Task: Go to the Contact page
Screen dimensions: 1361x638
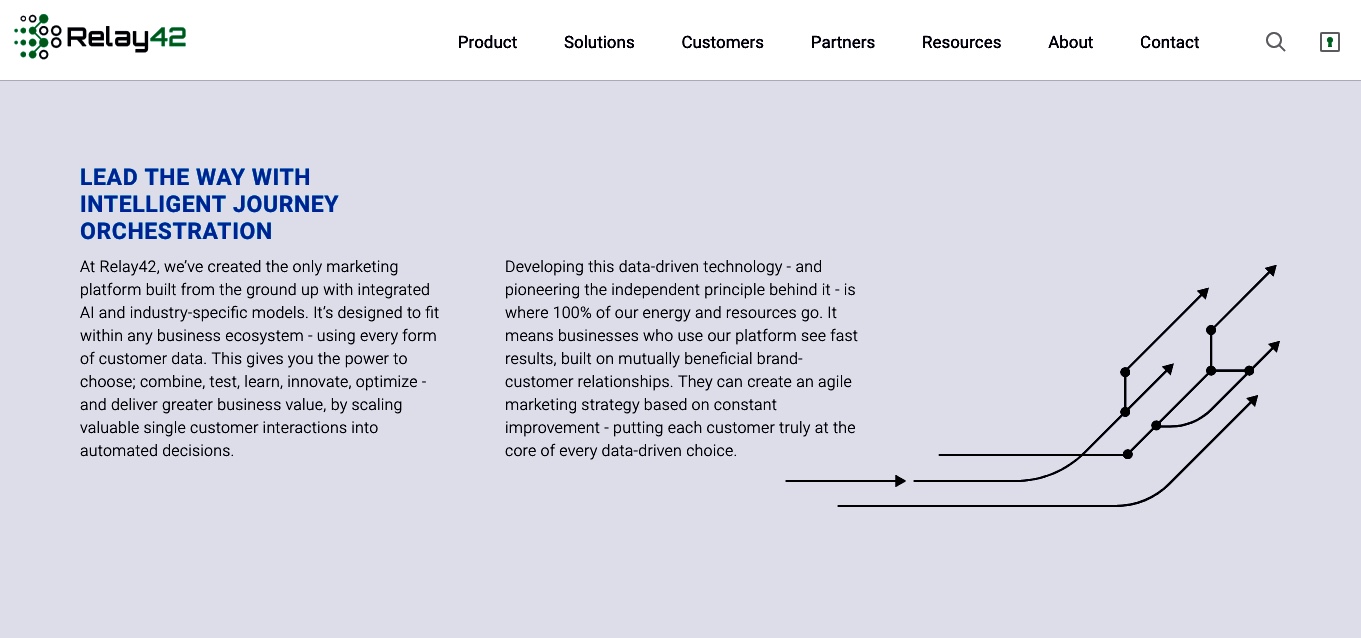Action: tap(1169, 42)
